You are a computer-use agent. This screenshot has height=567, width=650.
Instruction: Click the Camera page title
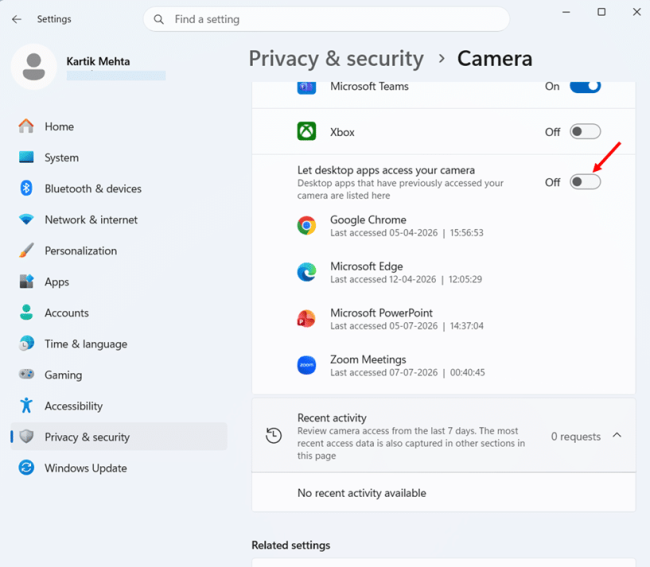[x=495, y=58]
